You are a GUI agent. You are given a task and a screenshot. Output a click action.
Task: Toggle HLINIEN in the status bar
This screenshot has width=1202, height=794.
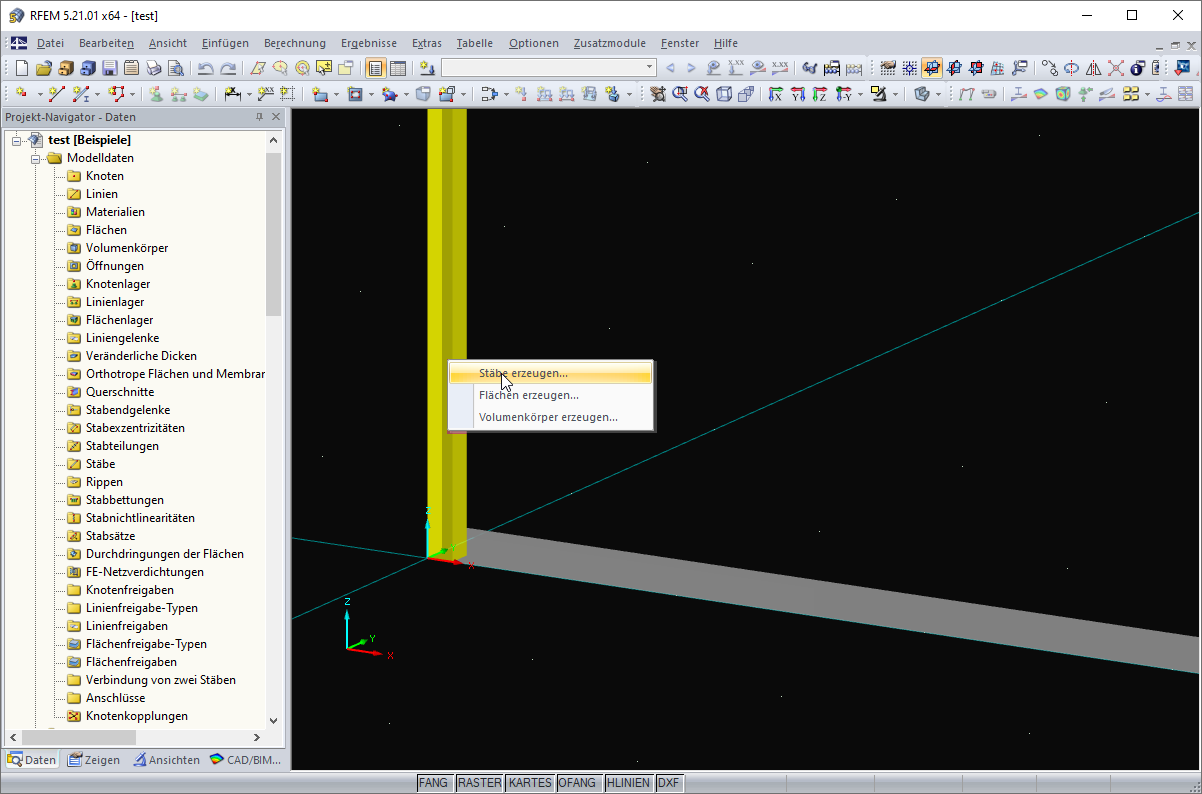pos(628,783)
